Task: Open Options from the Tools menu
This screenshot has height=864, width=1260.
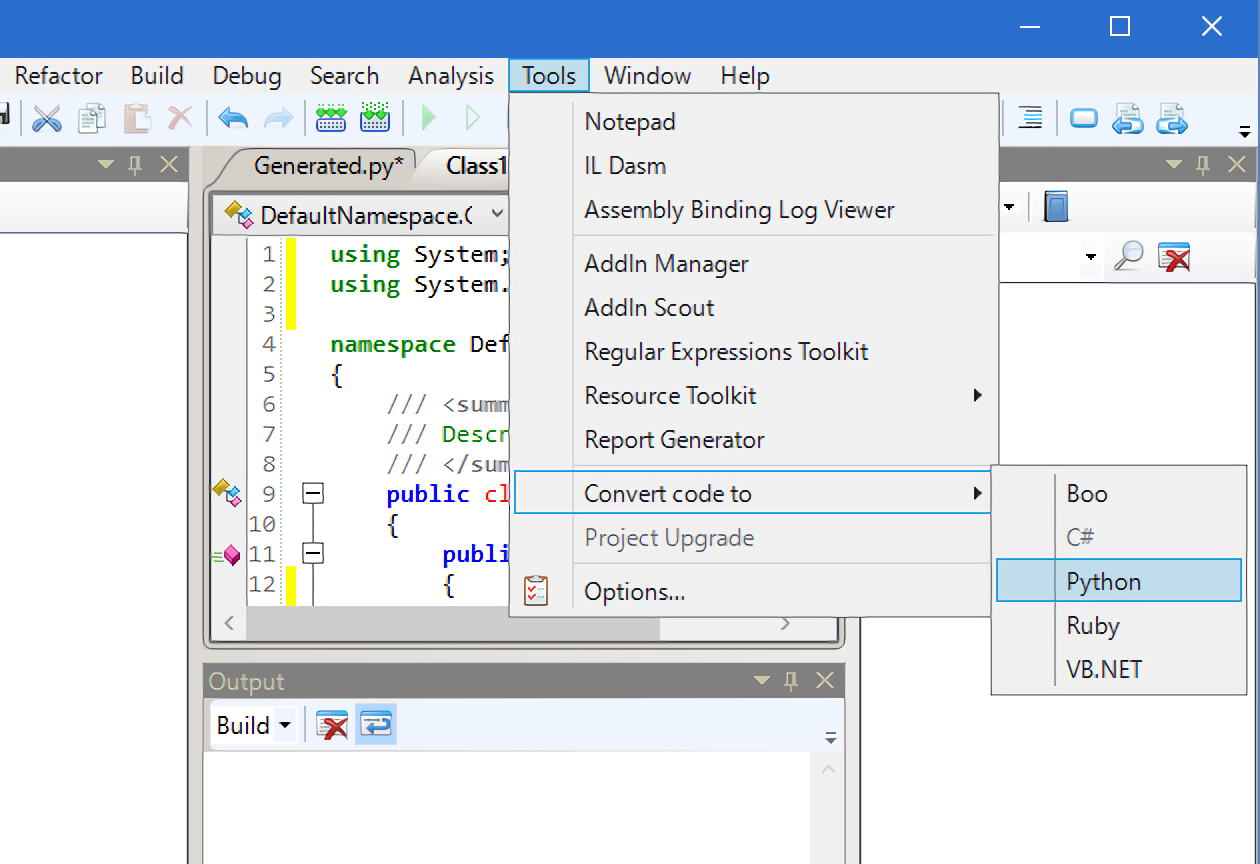Action: coord(635,592)
